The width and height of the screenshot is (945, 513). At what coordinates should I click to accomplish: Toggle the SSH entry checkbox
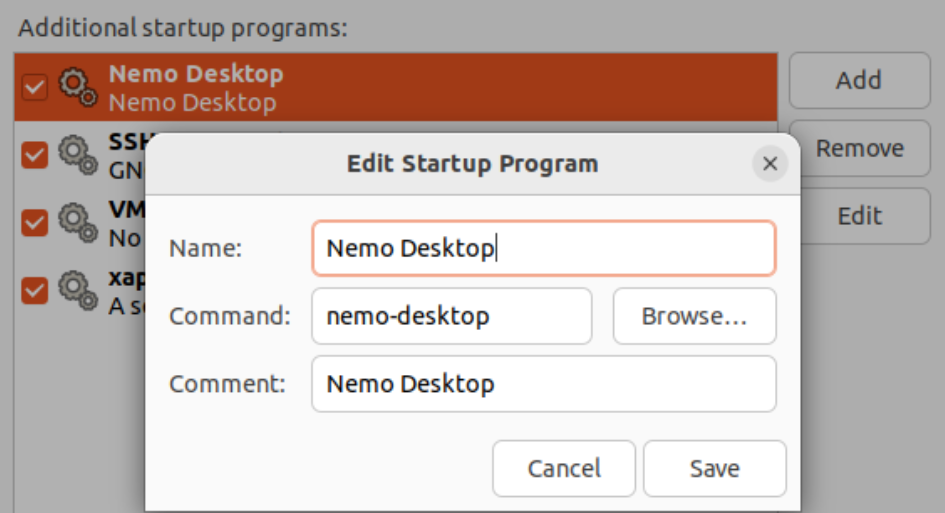[x=35, y=155]
